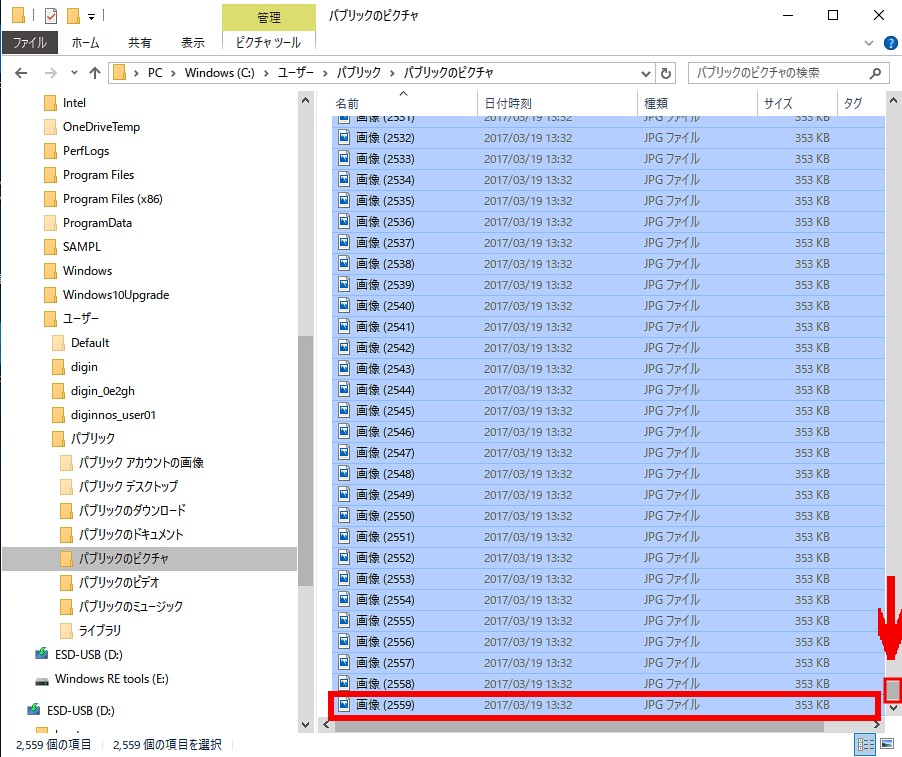
Task: Click the file name 画像 (2545)
Action: pyautogui.click(x=385, y=411)
